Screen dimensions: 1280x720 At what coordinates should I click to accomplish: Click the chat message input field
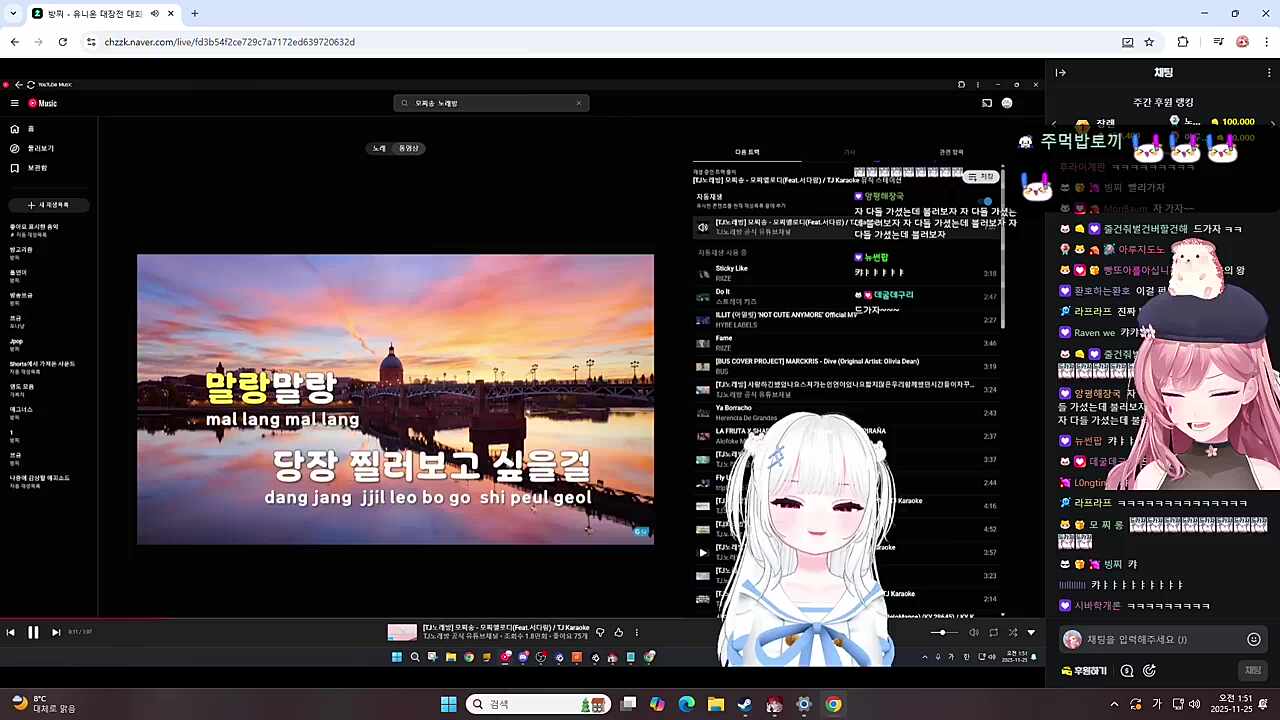1164,639
